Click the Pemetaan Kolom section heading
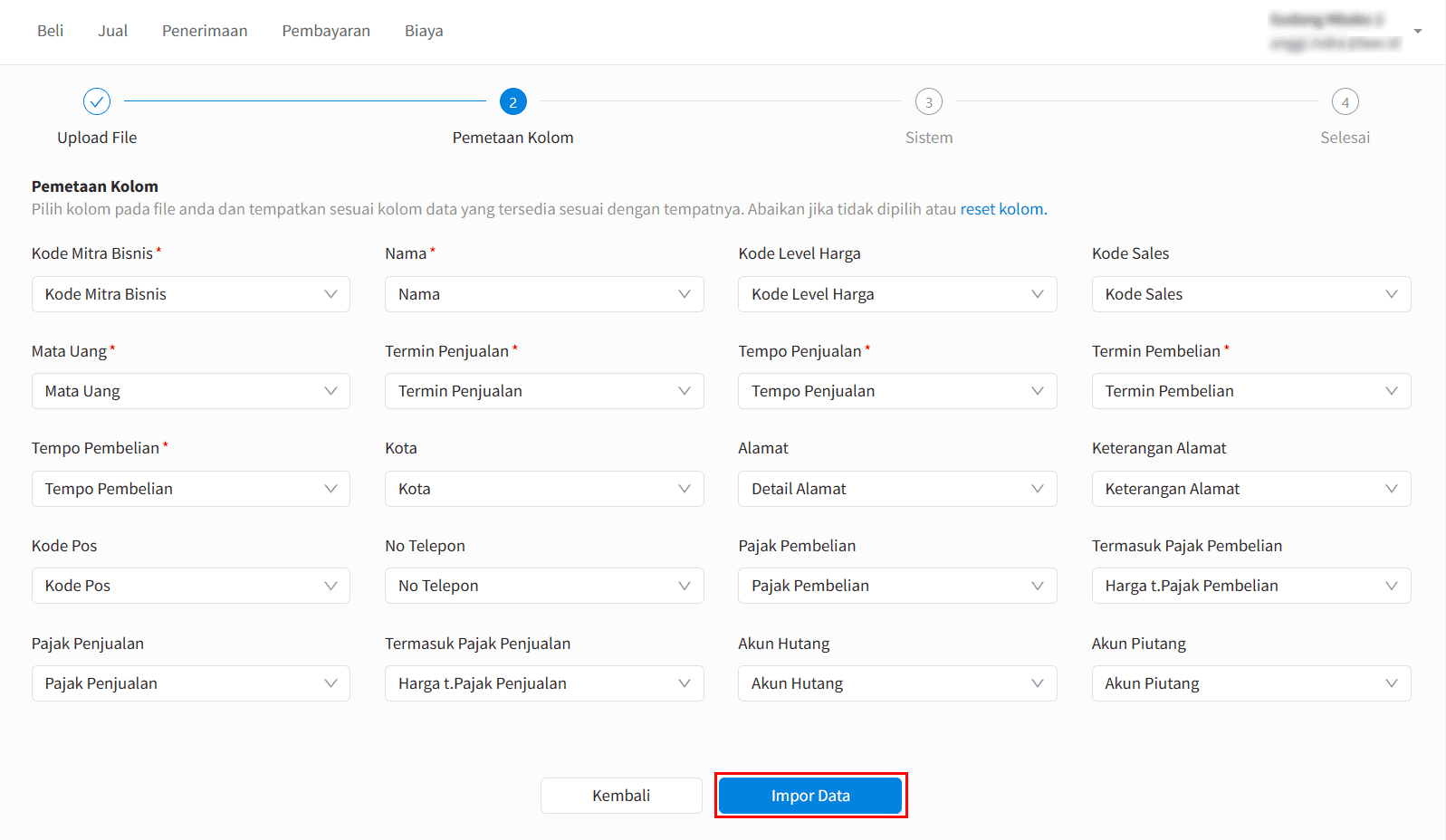The image size is (1446, 840). point(95,186)
